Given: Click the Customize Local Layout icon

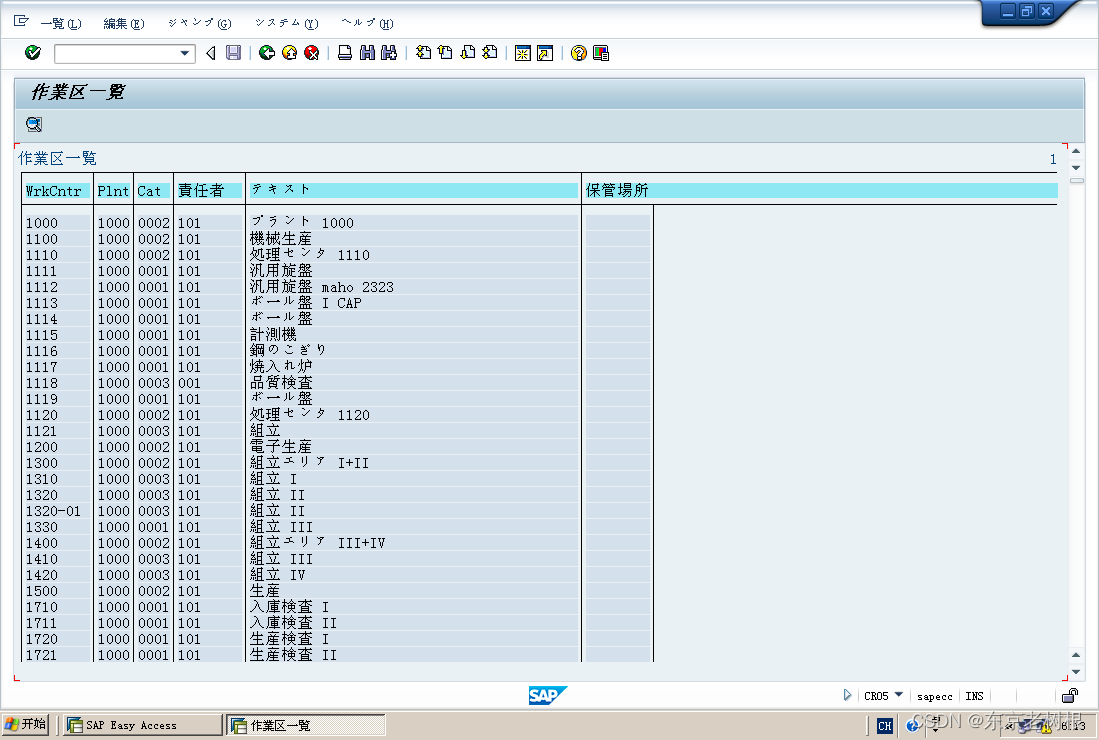Looking at the screenshot, I should [x=599, y=52].
